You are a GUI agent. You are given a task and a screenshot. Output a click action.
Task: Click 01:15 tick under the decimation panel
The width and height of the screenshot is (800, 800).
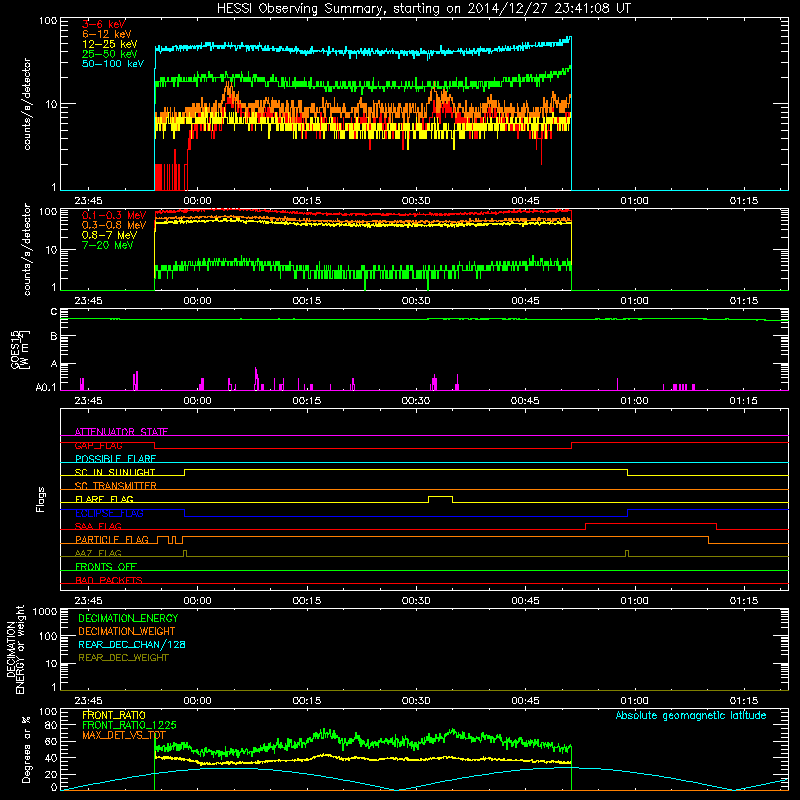743,701
